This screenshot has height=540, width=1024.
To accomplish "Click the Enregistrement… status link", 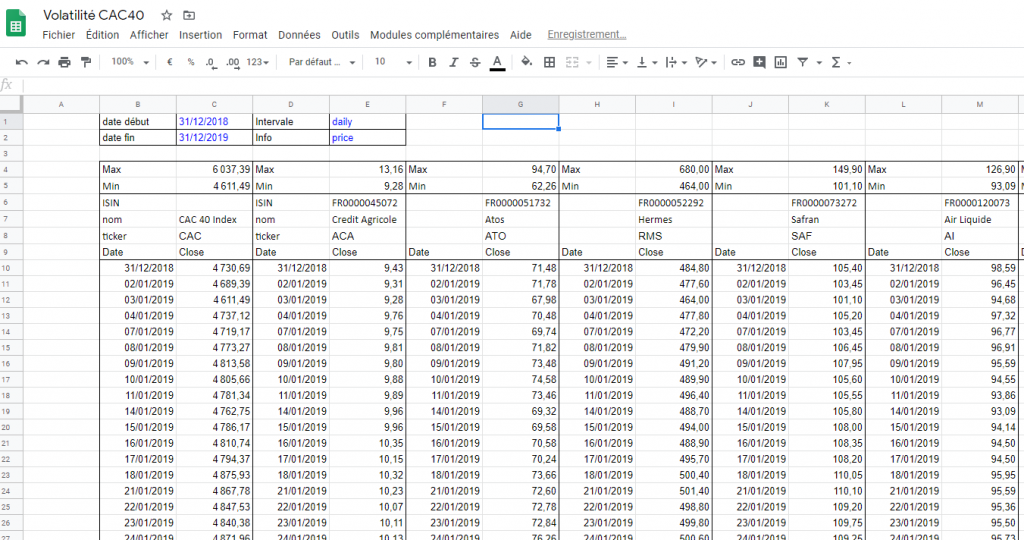I will pyautogui.click(x=586, y=35).
